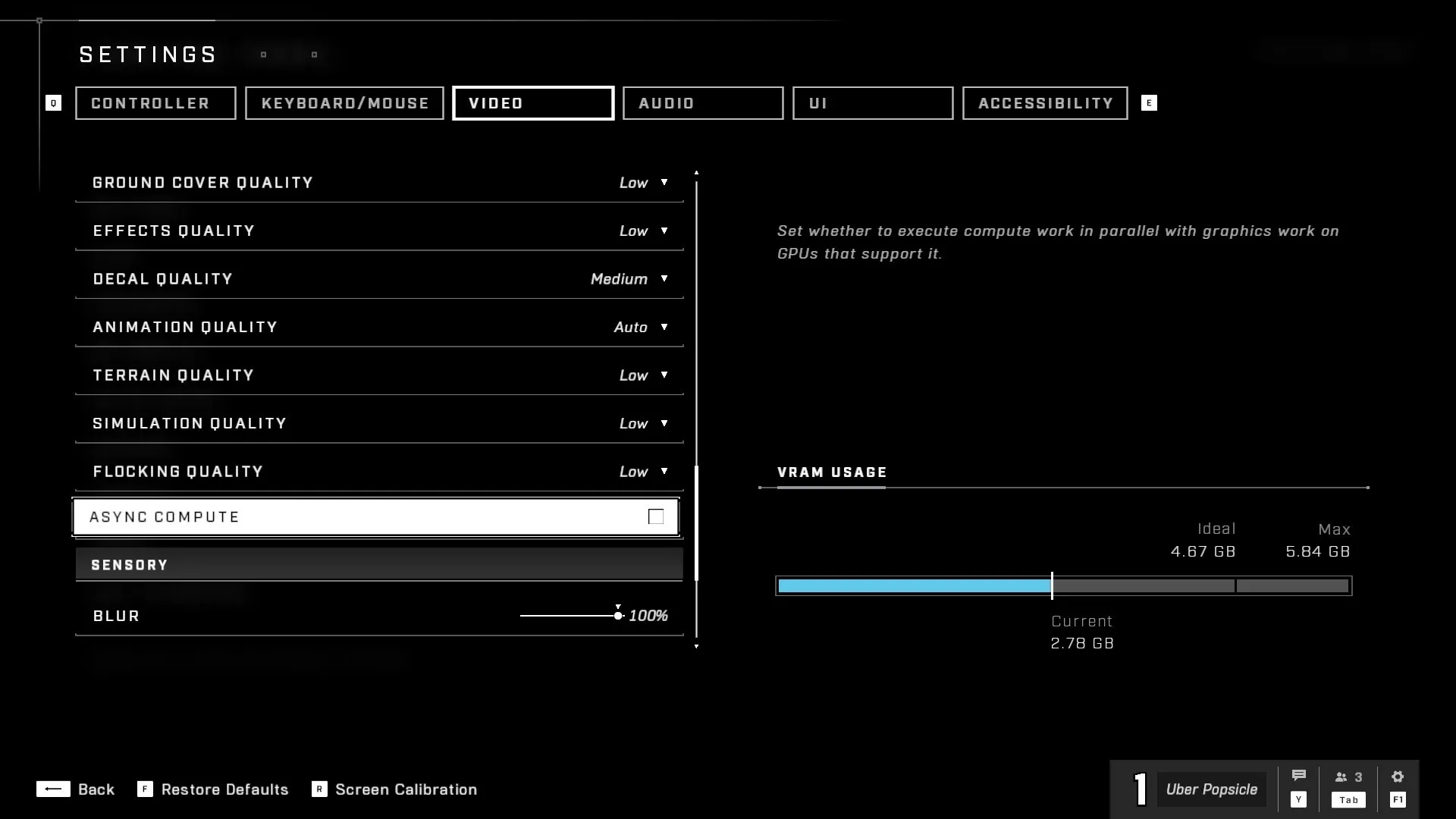
Task: Open the chat icon above Y key
Action: click(x=1298, y=776)
